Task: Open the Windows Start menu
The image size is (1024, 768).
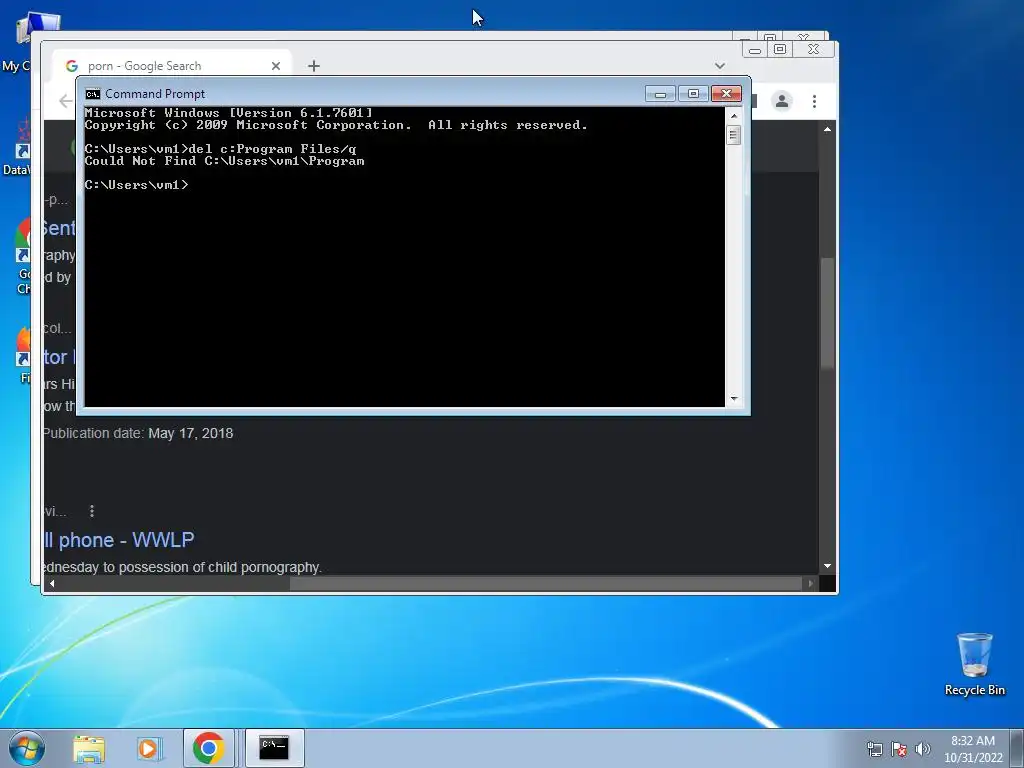Action: point(26,748)
